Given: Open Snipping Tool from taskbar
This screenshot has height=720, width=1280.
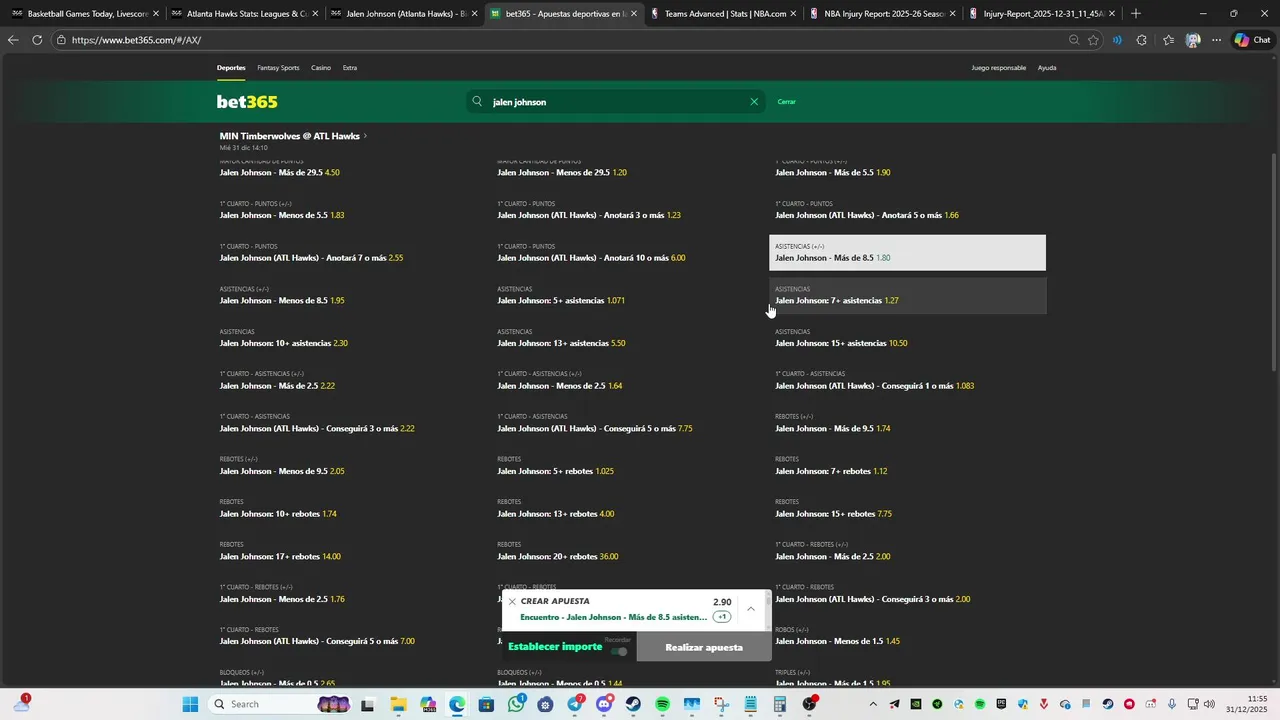Looking at the screenshot, I should point(721,704).
